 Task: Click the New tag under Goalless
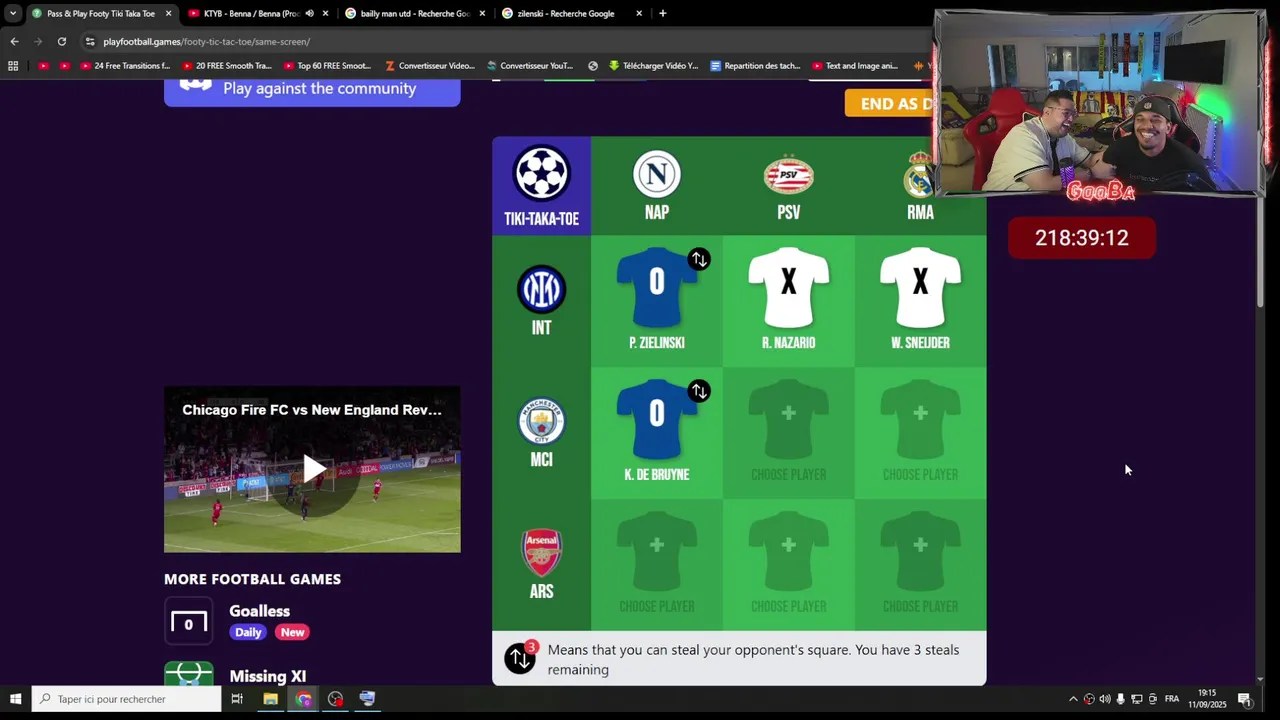(x=292, y=632)
